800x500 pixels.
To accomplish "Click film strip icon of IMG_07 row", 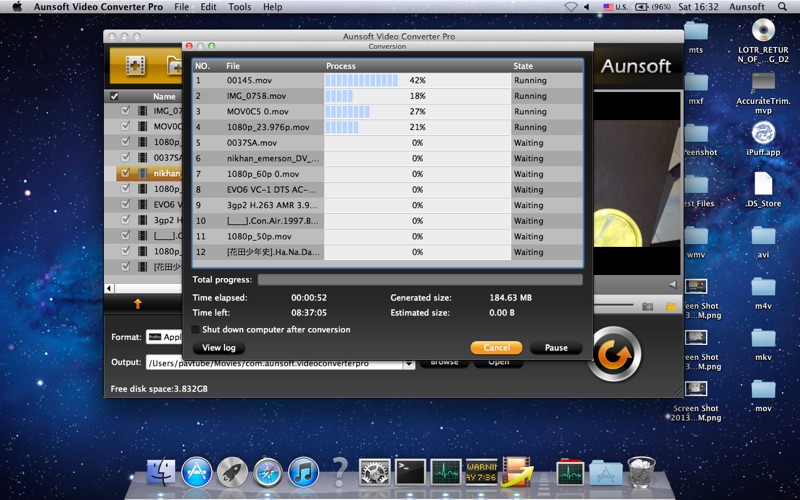I will tap(143, 111).
